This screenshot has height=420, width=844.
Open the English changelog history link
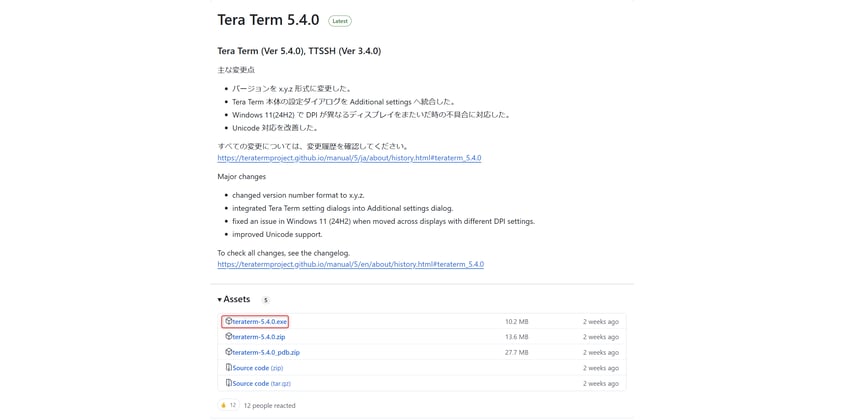point(350,264)
